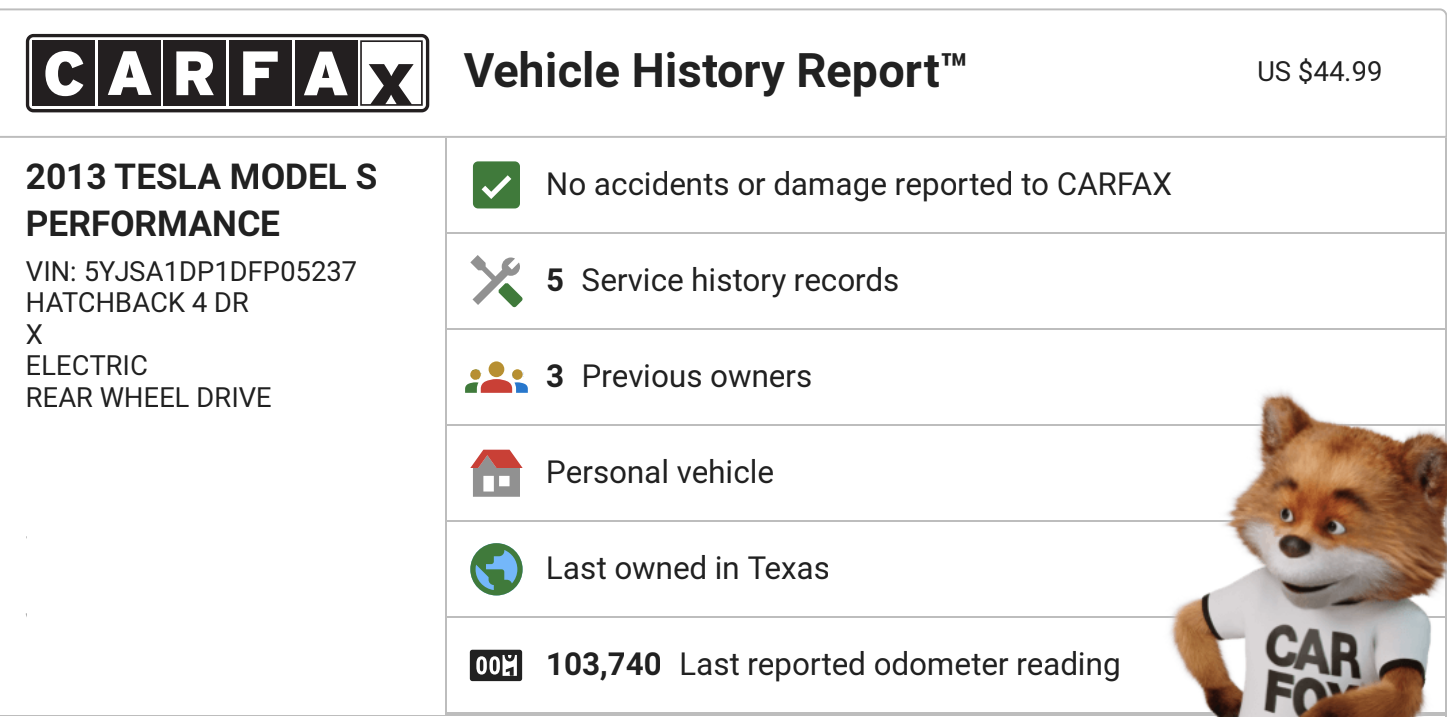Click the 'HATCHBACK 4 DR' text

pos(137,302)
